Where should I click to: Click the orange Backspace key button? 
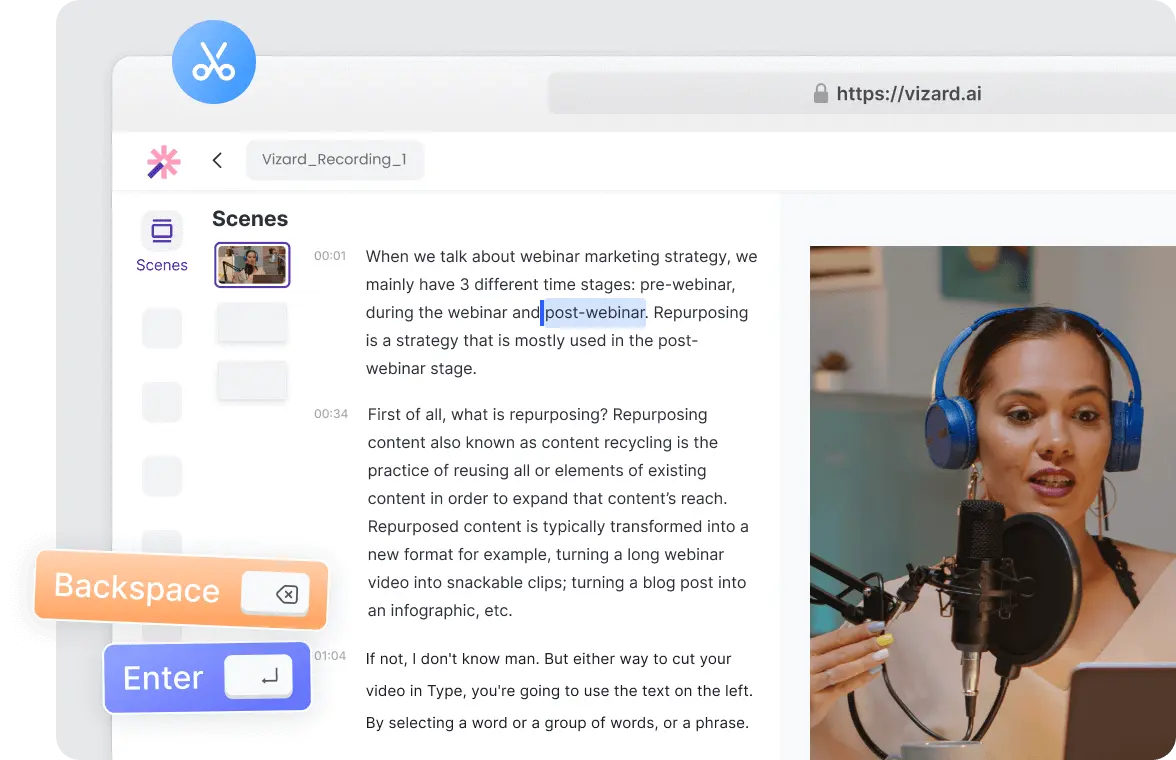point(182,589)
